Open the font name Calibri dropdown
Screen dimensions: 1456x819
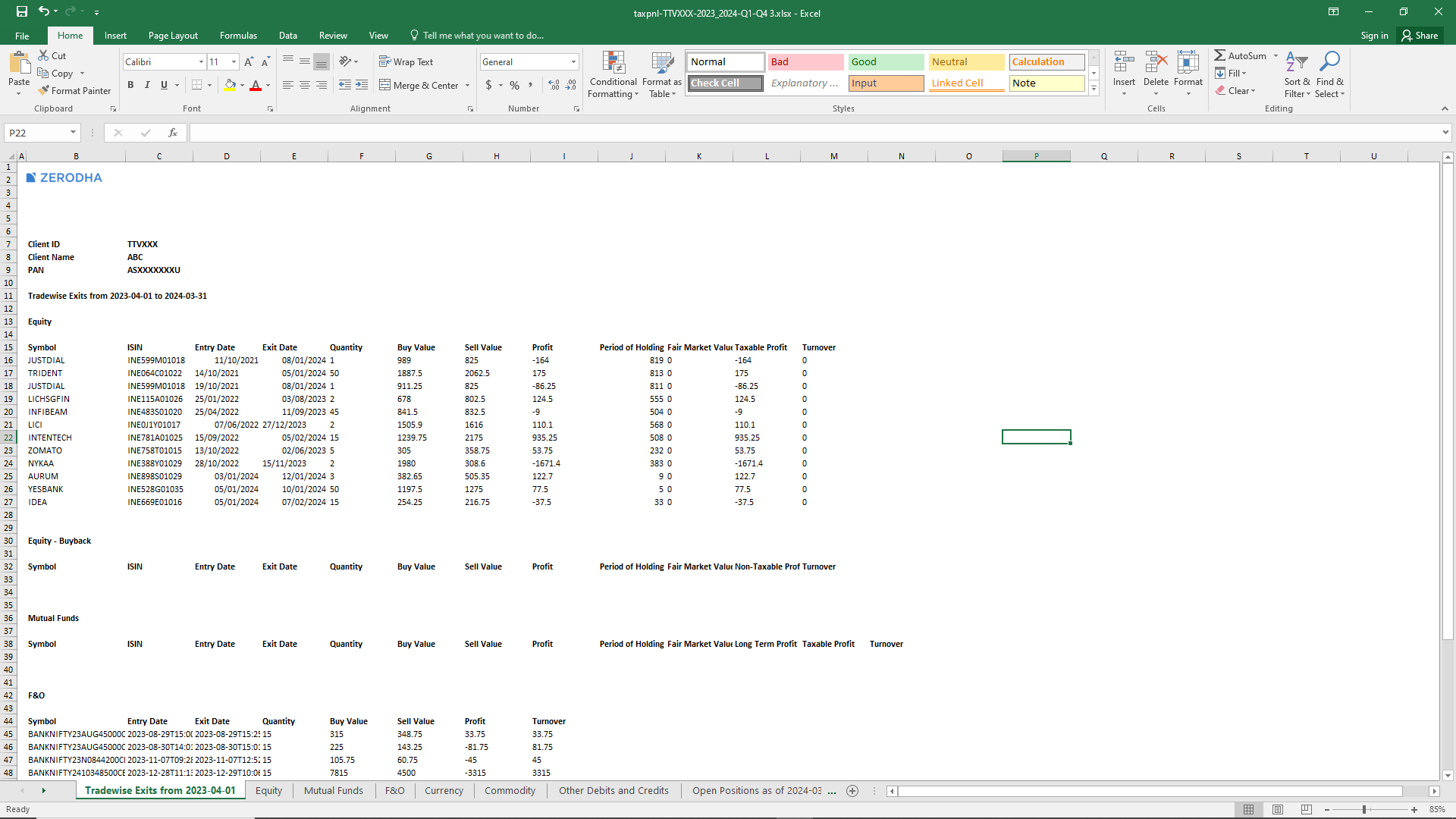pos(201,62)
